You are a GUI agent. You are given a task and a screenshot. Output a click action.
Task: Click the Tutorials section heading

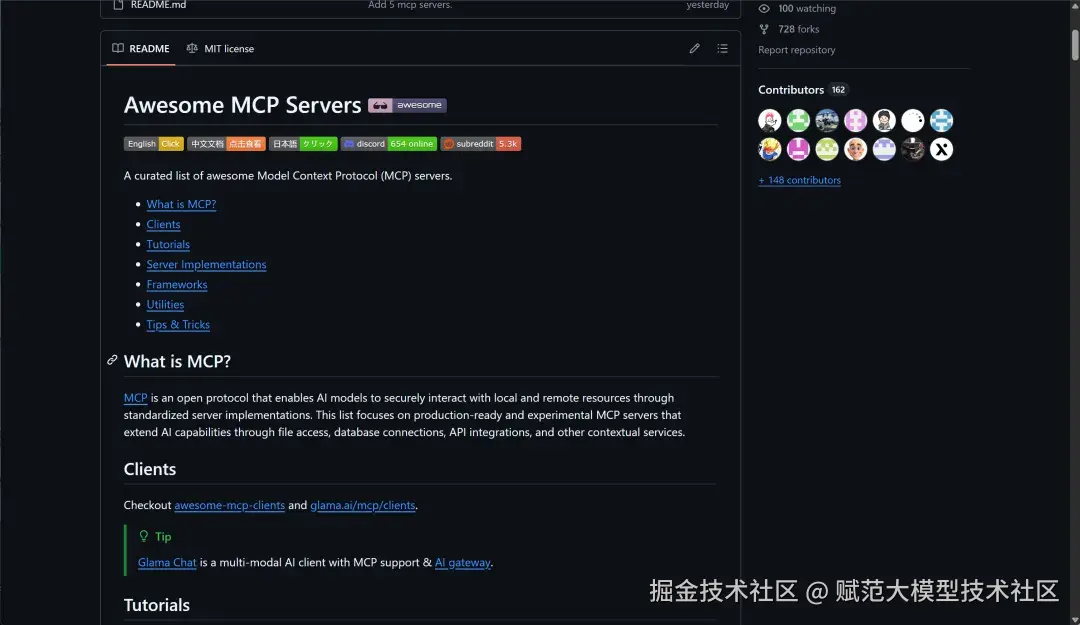point(156,604)
